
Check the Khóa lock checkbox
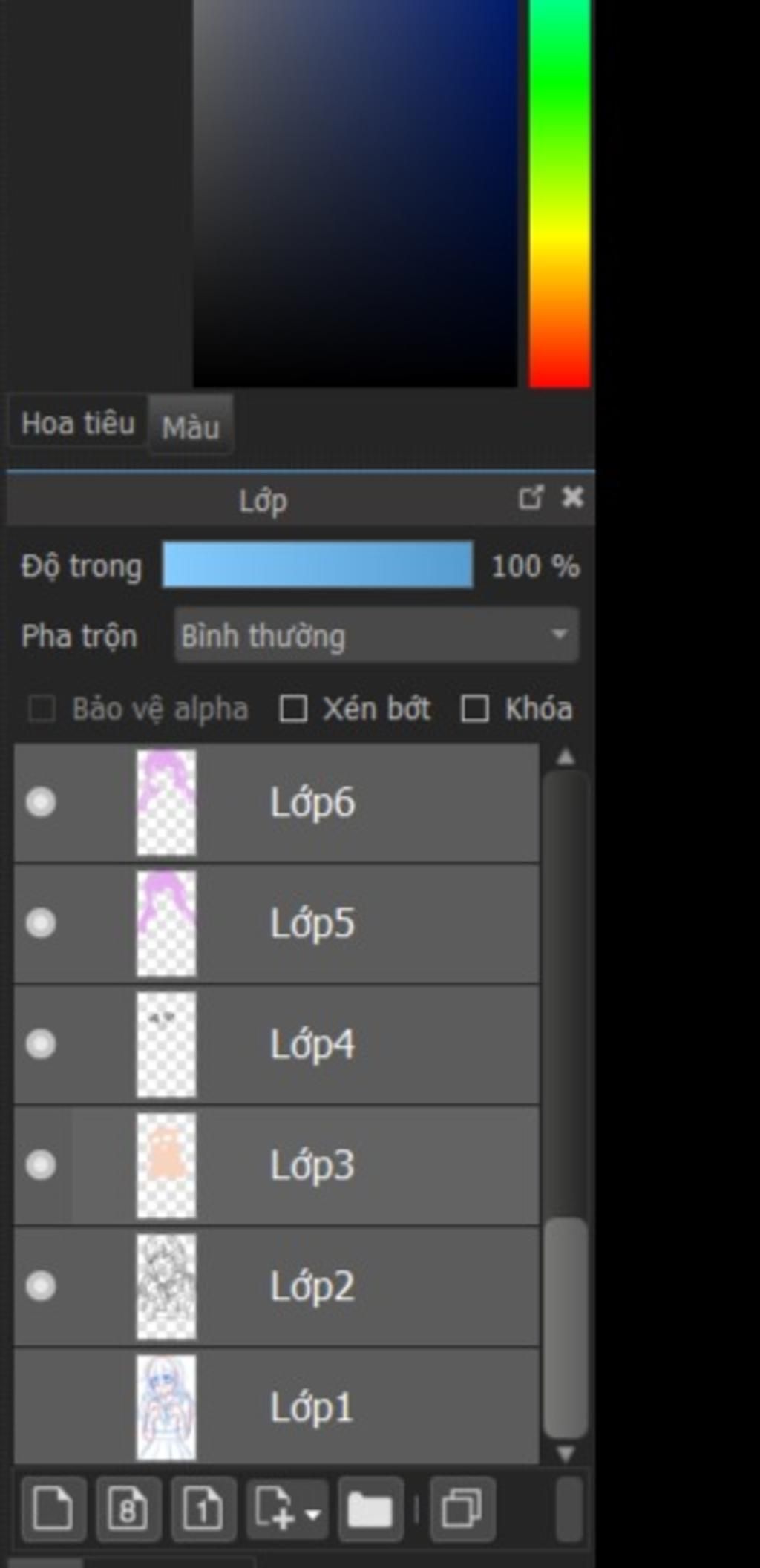[x=475, y=709]
